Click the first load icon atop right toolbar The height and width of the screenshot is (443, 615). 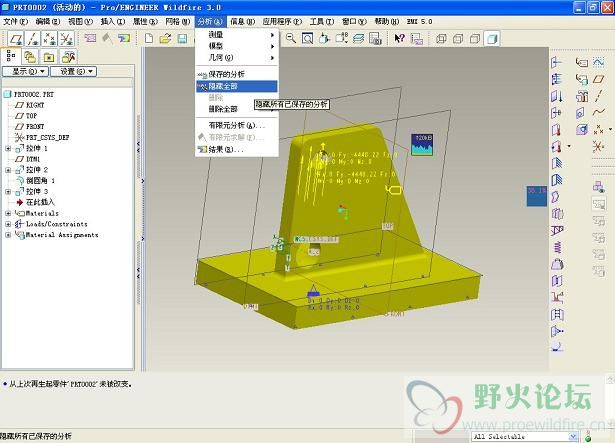tap(557, 62)
